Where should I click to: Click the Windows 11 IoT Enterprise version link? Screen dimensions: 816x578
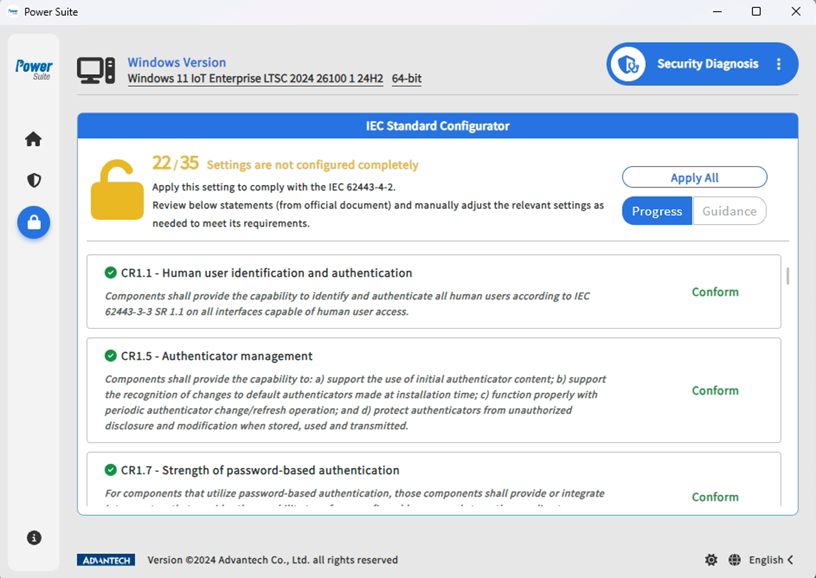coord(255,79)
